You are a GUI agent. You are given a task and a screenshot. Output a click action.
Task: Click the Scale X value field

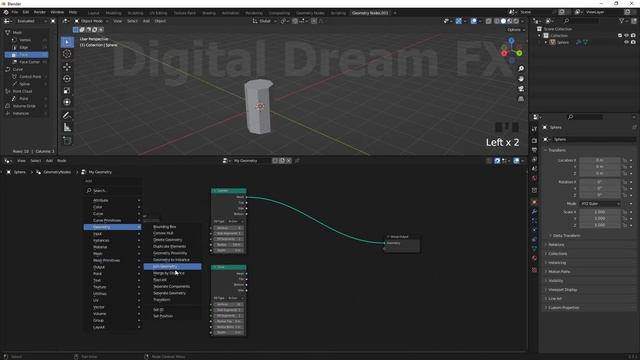[x=599, y=212]
